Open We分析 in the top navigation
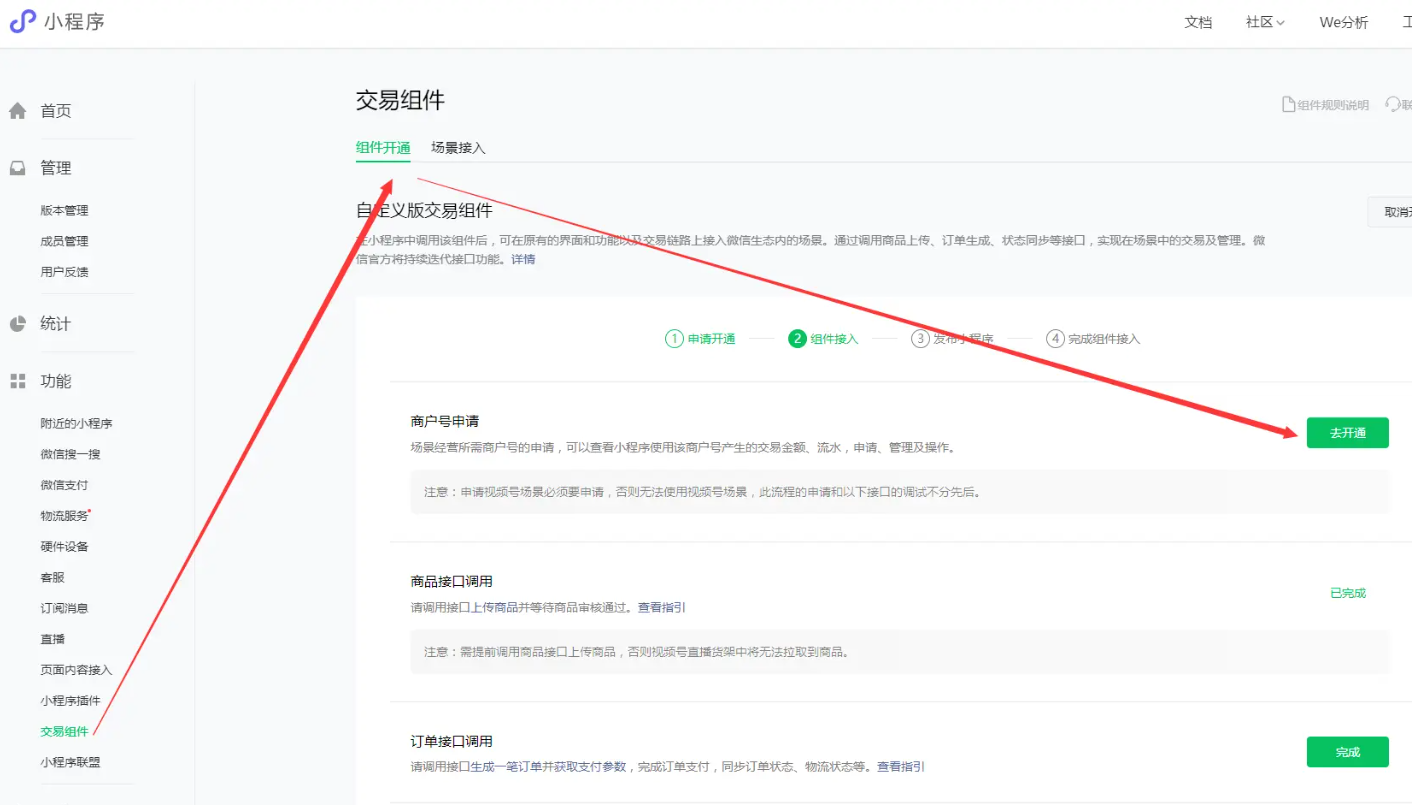 1344,22
